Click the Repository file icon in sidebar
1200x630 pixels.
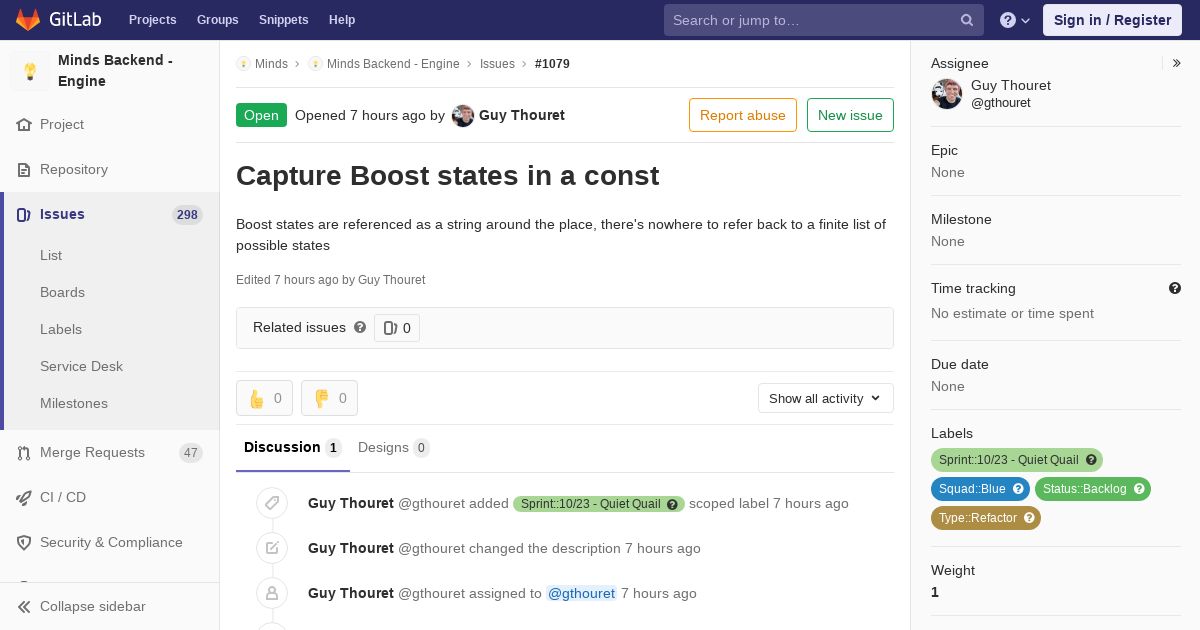(24, 170)
